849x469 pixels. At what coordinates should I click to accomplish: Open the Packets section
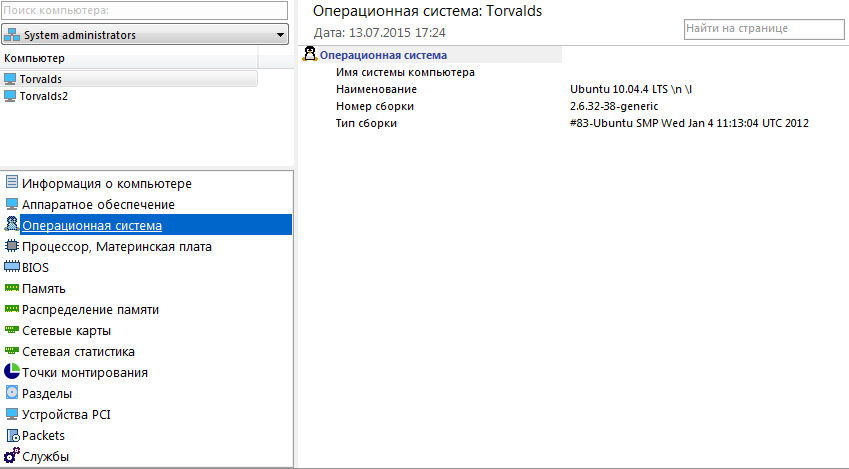pos(43,435)
